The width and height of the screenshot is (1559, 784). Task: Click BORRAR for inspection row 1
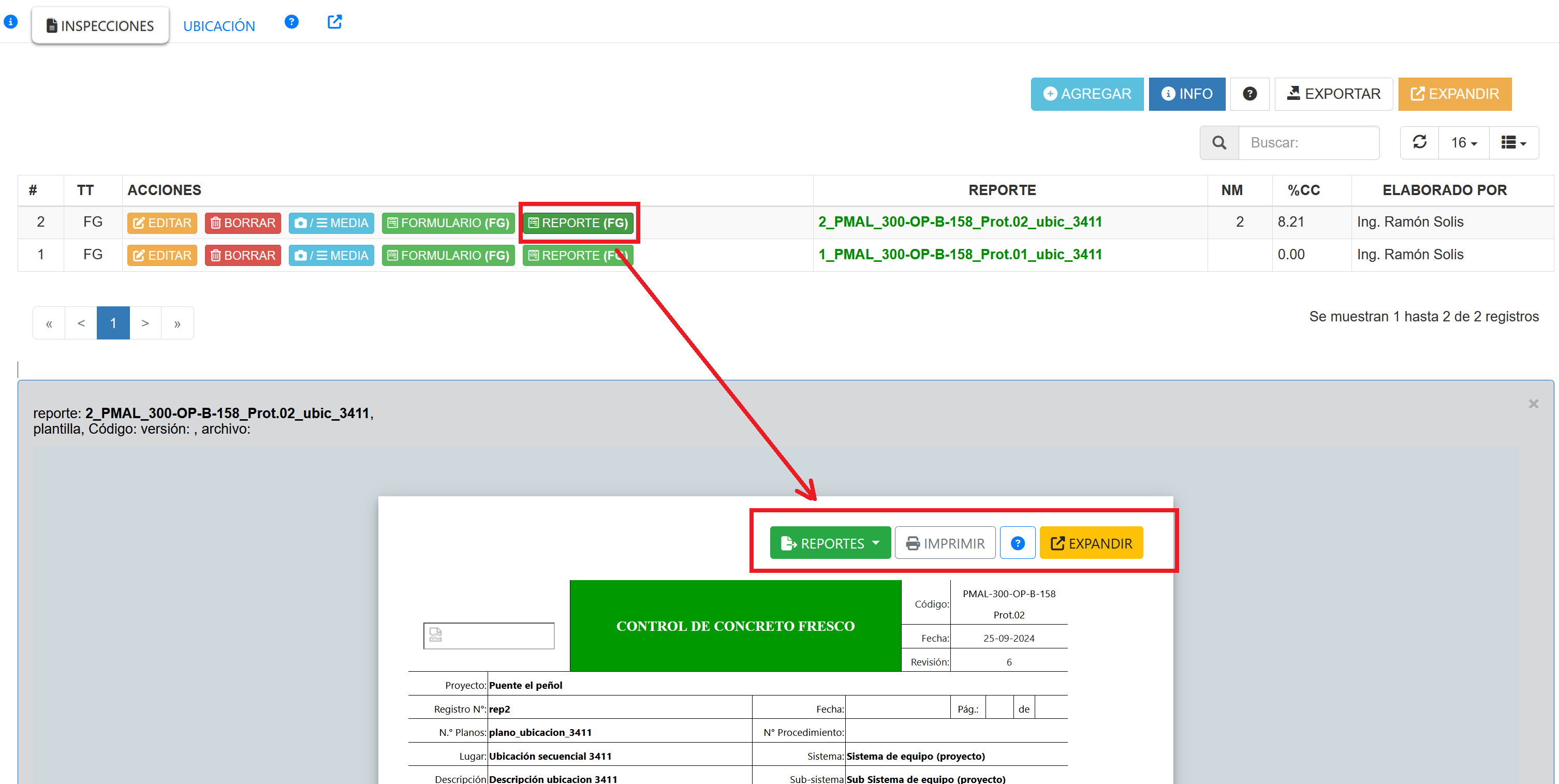pos(243,255)
